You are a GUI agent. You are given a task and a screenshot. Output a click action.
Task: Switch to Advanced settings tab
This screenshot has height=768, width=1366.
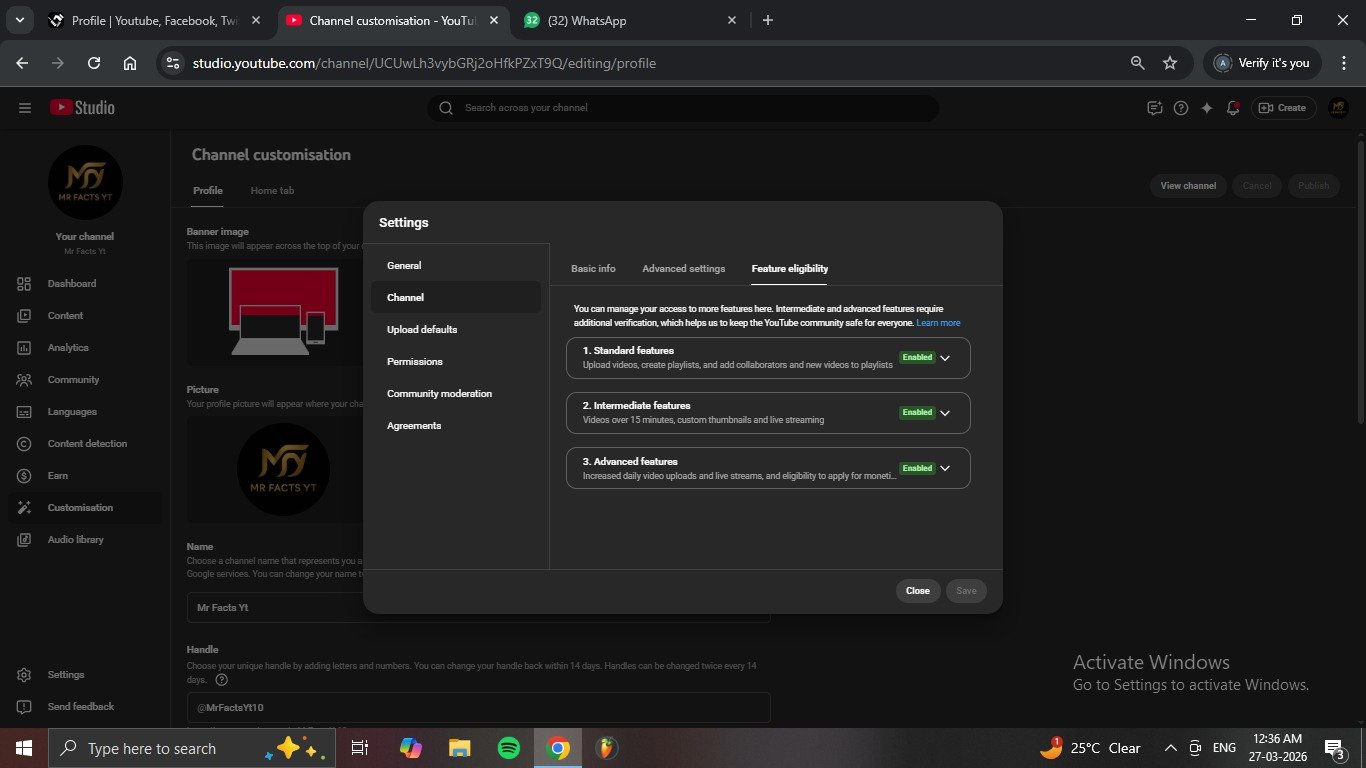[683, 269]
